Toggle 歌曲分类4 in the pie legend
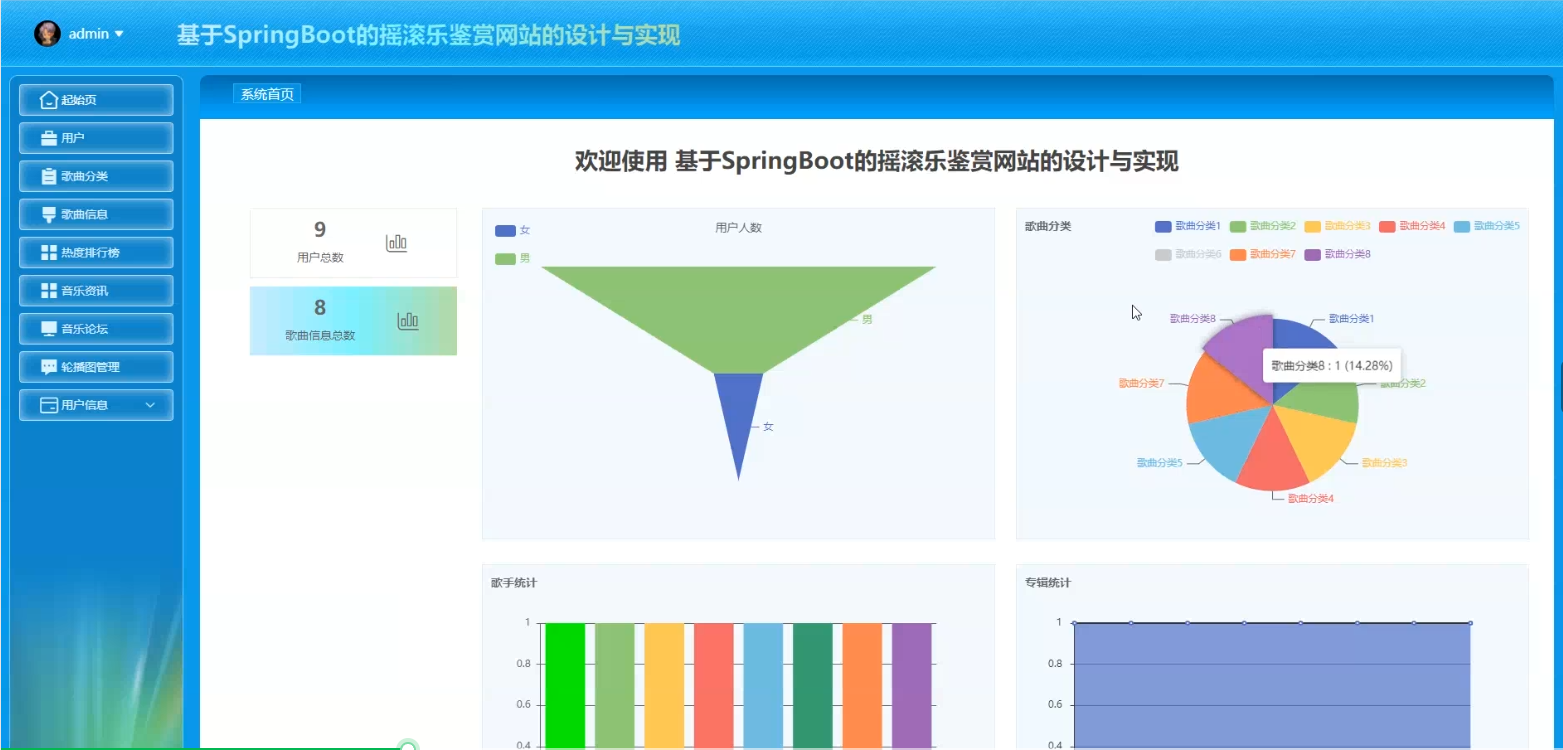1563x750 pixels. (x=1412, y=226)
